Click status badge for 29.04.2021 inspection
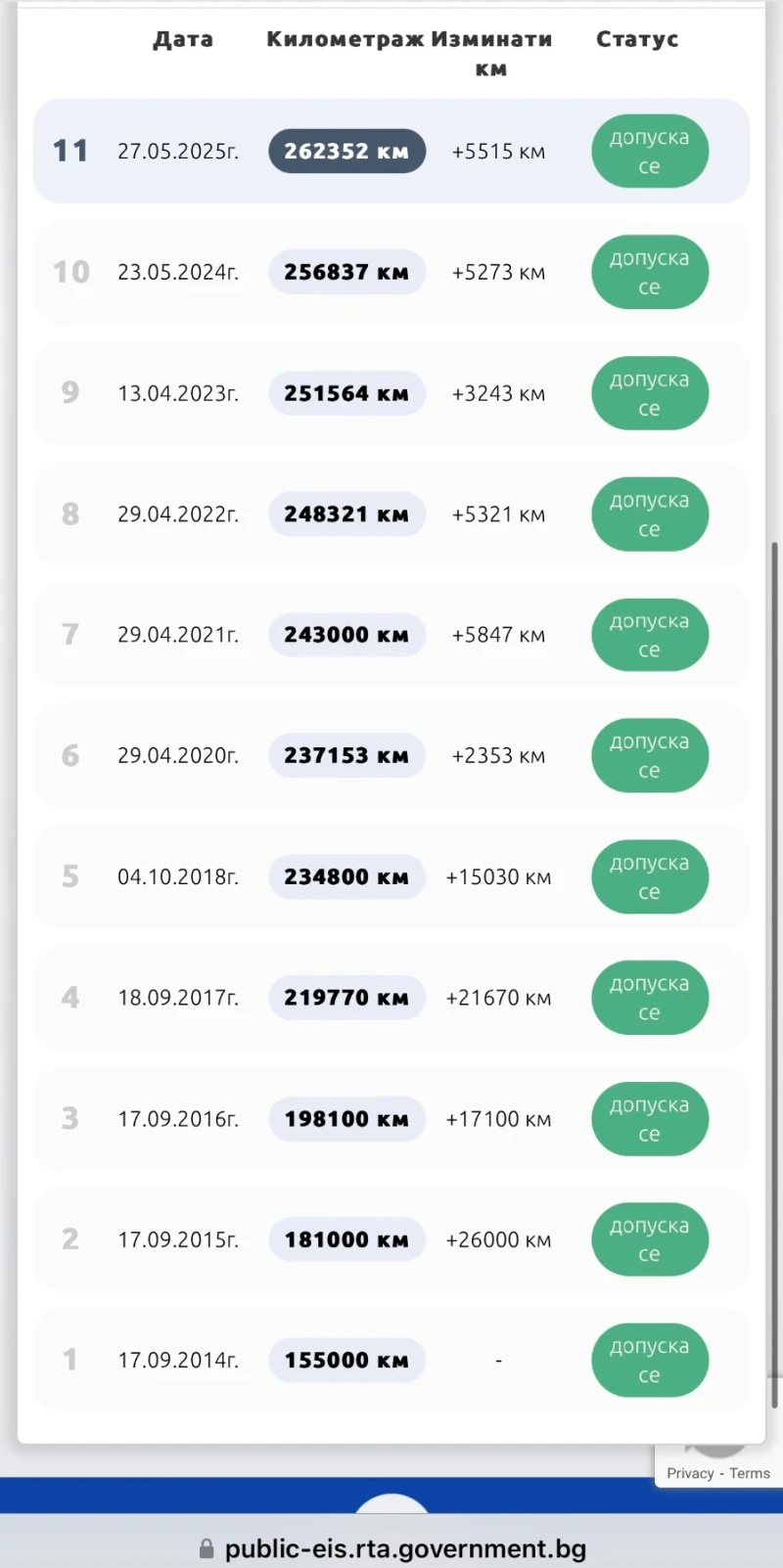Viewport: 783px width, 1568px height. pos(649,635)
